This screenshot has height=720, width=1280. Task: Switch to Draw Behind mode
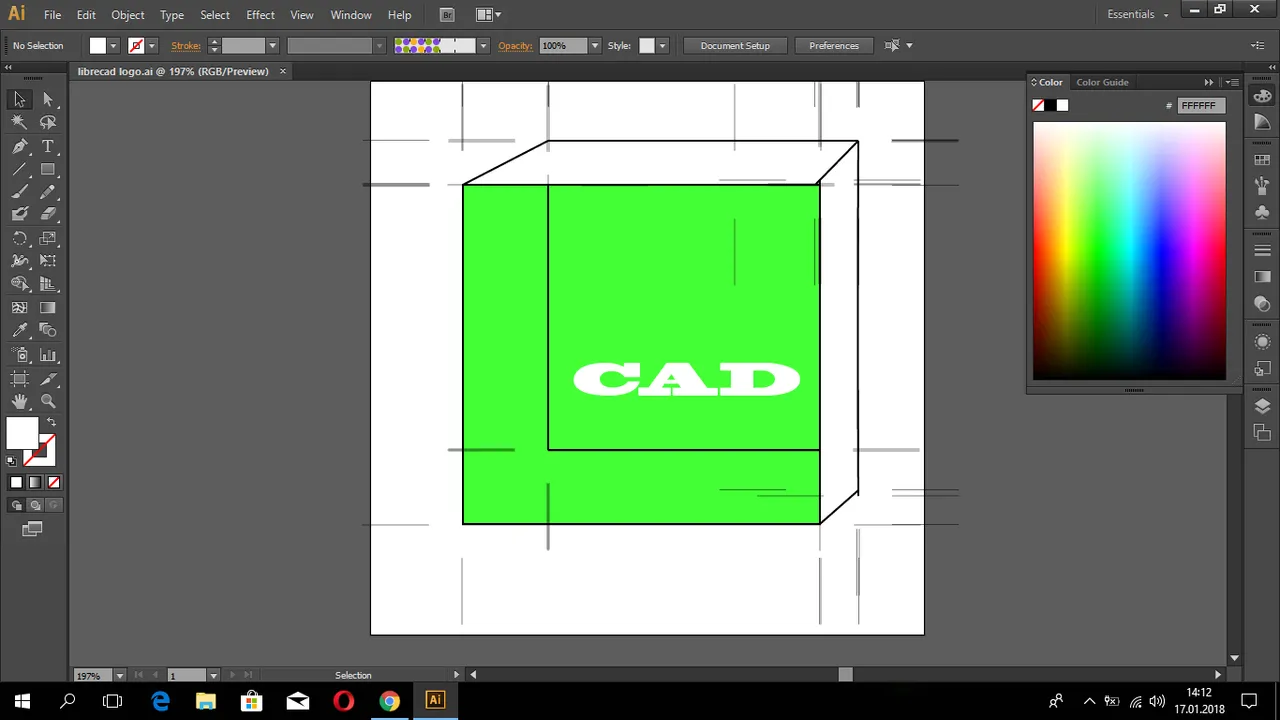click(x=35, y=505)
